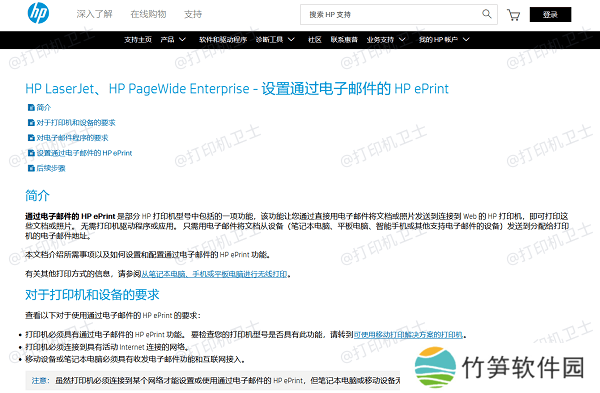Open the shopping cart

(513, 15)
